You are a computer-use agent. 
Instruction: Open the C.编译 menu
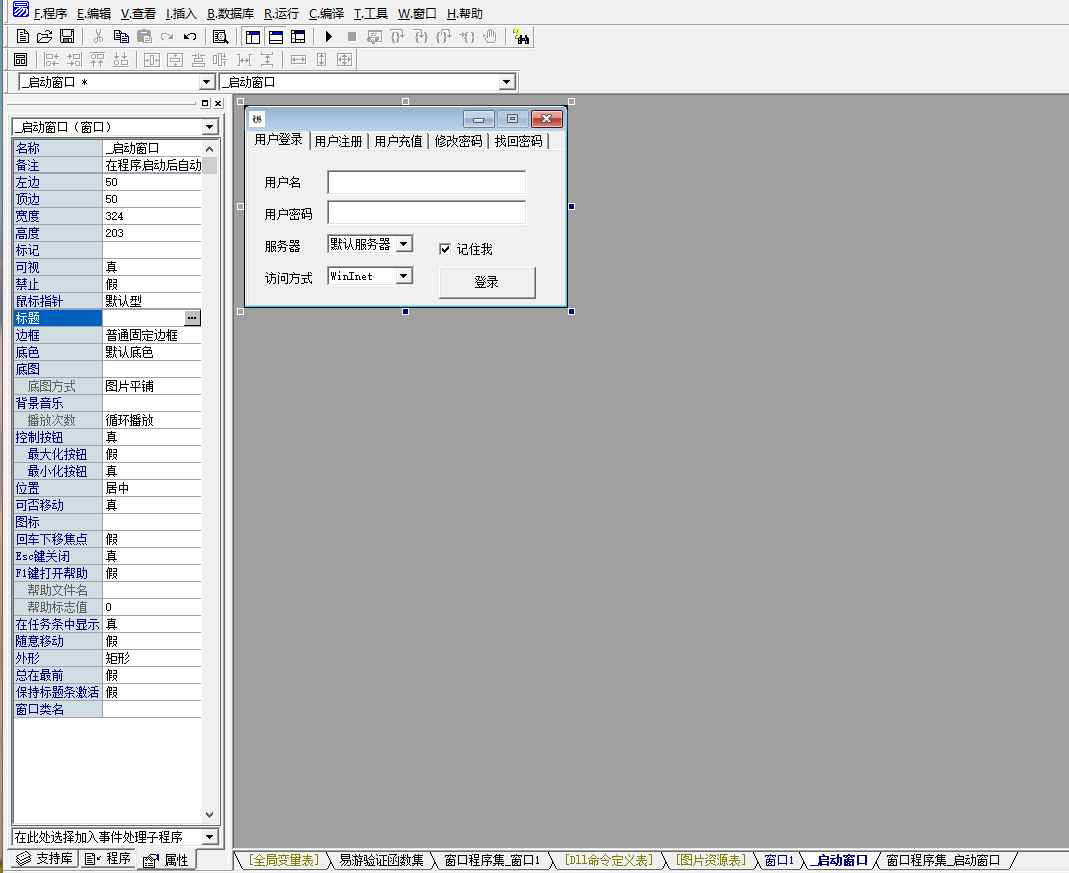click(x=326, y=14)
